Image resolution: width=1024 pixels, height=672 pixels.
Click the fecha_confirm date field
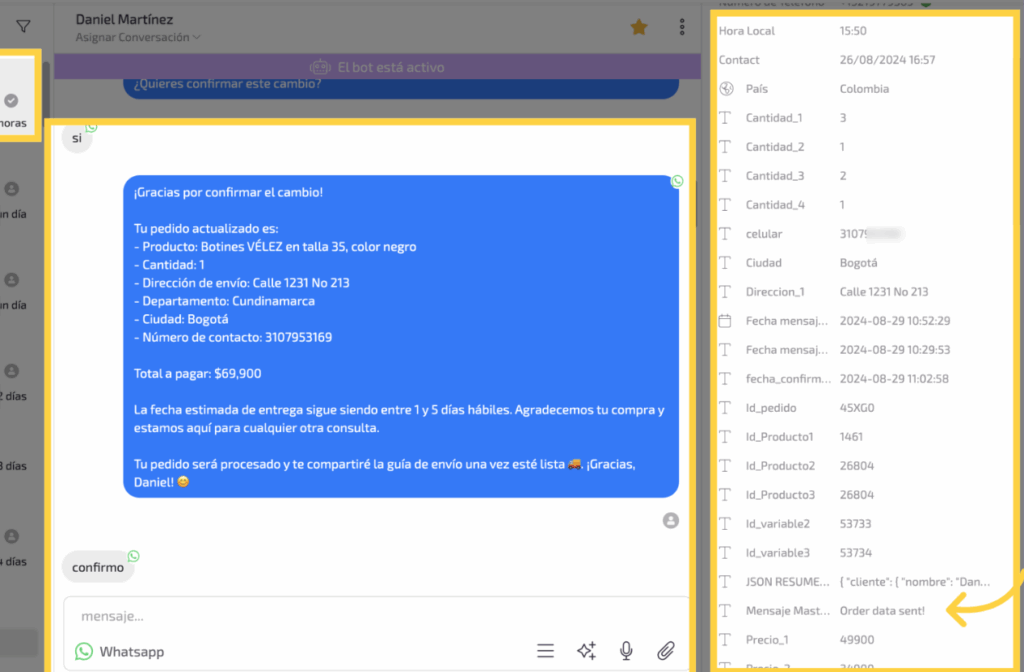(894, 379)
